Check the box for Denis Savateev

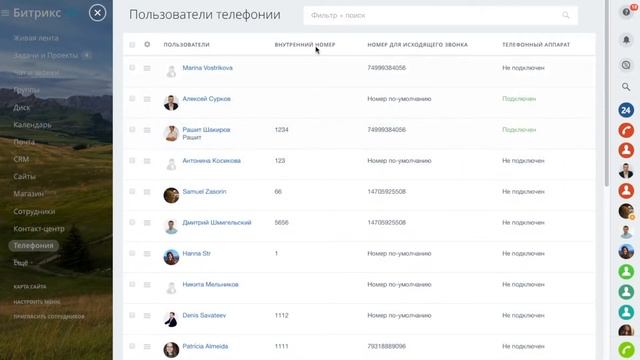pyautogui.click(x=132, y=315)
